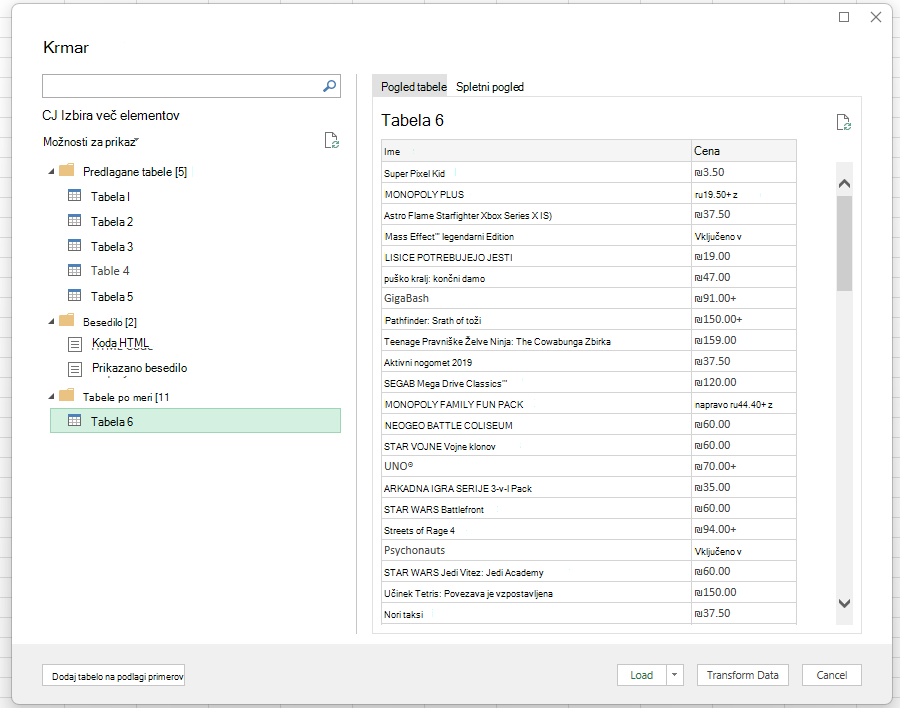Click the Tabela 2 table icon
Viewport: 900px width, 708px height.
[x=75, y=220]
